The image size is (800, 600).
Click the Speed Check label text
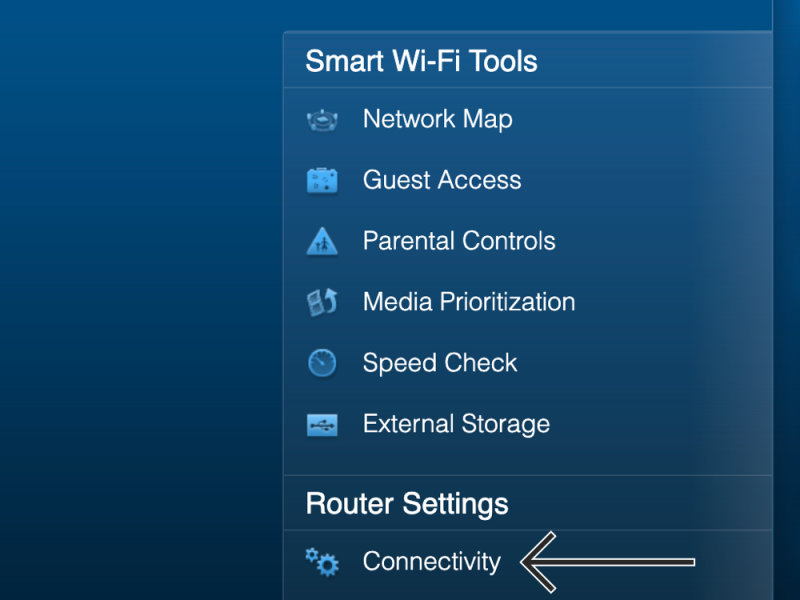[440, 363]
